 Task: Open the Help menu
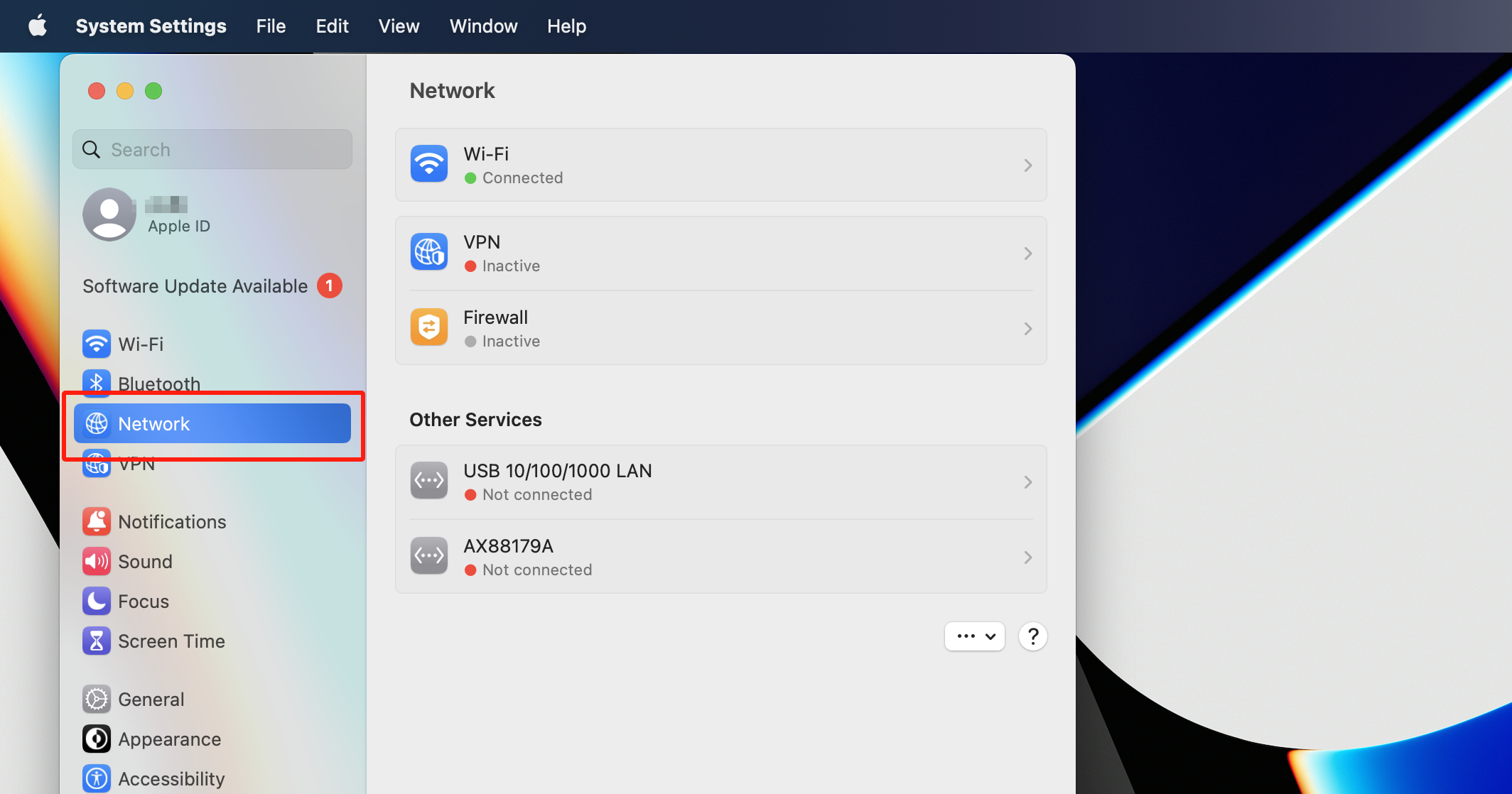567,26
